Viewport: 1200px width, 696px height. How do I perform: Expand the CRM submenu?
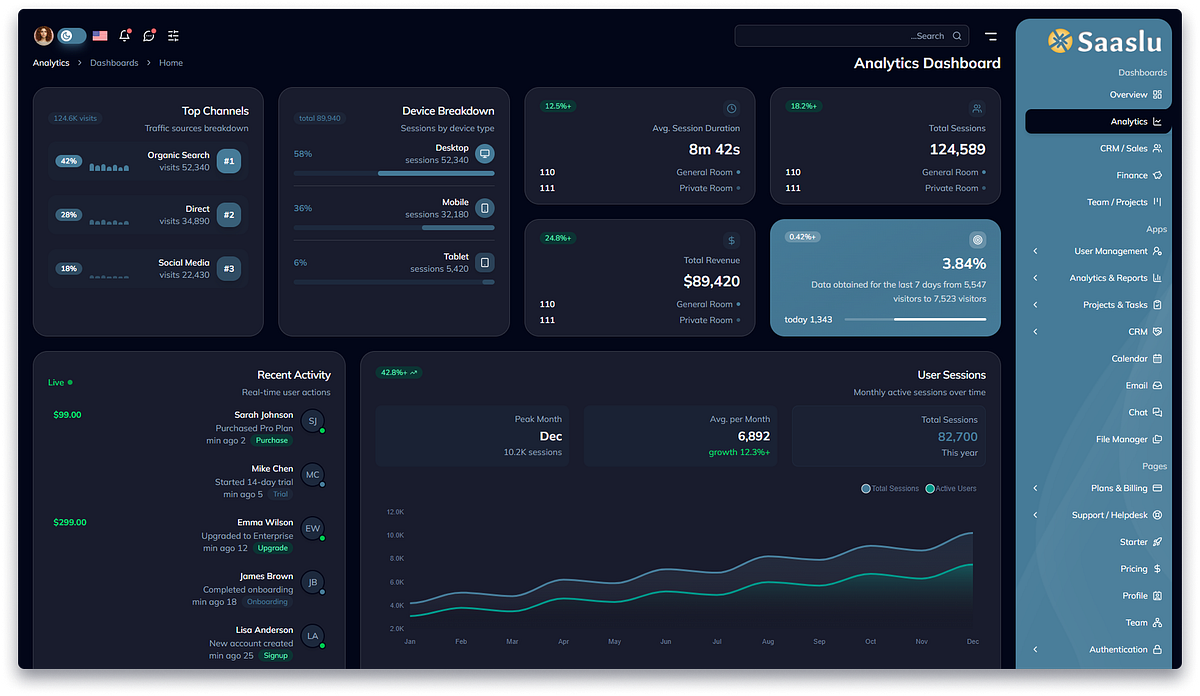coord(1097,332)
